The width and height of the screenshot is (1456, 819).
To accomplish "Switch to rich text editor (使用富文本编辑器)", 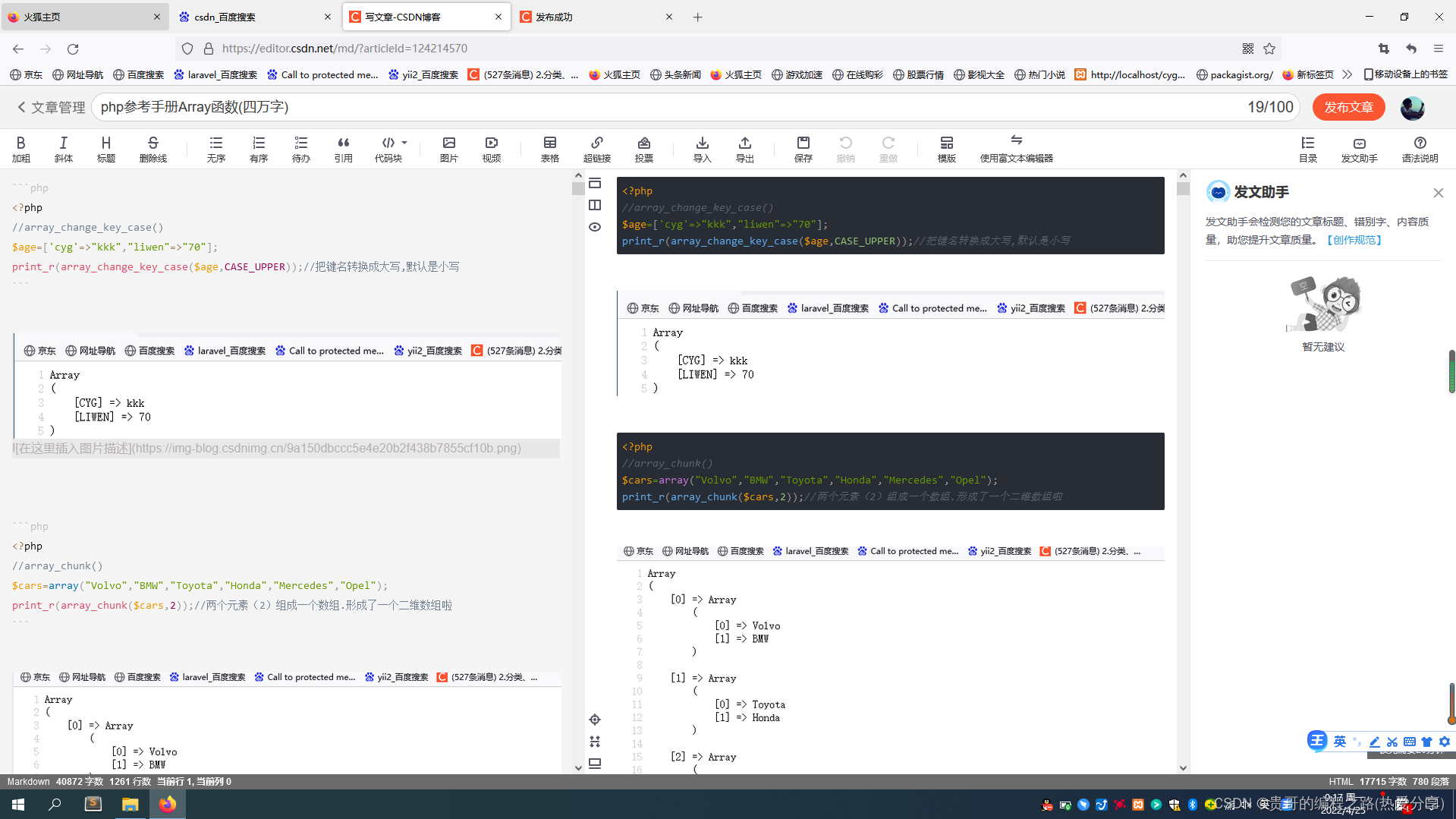I will click(x=1017, y=149).
